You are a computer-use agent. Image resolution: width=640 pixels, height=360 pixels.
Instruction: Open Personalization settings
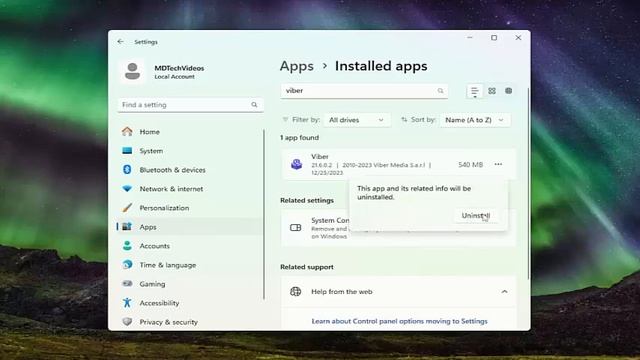pos(190,208)
